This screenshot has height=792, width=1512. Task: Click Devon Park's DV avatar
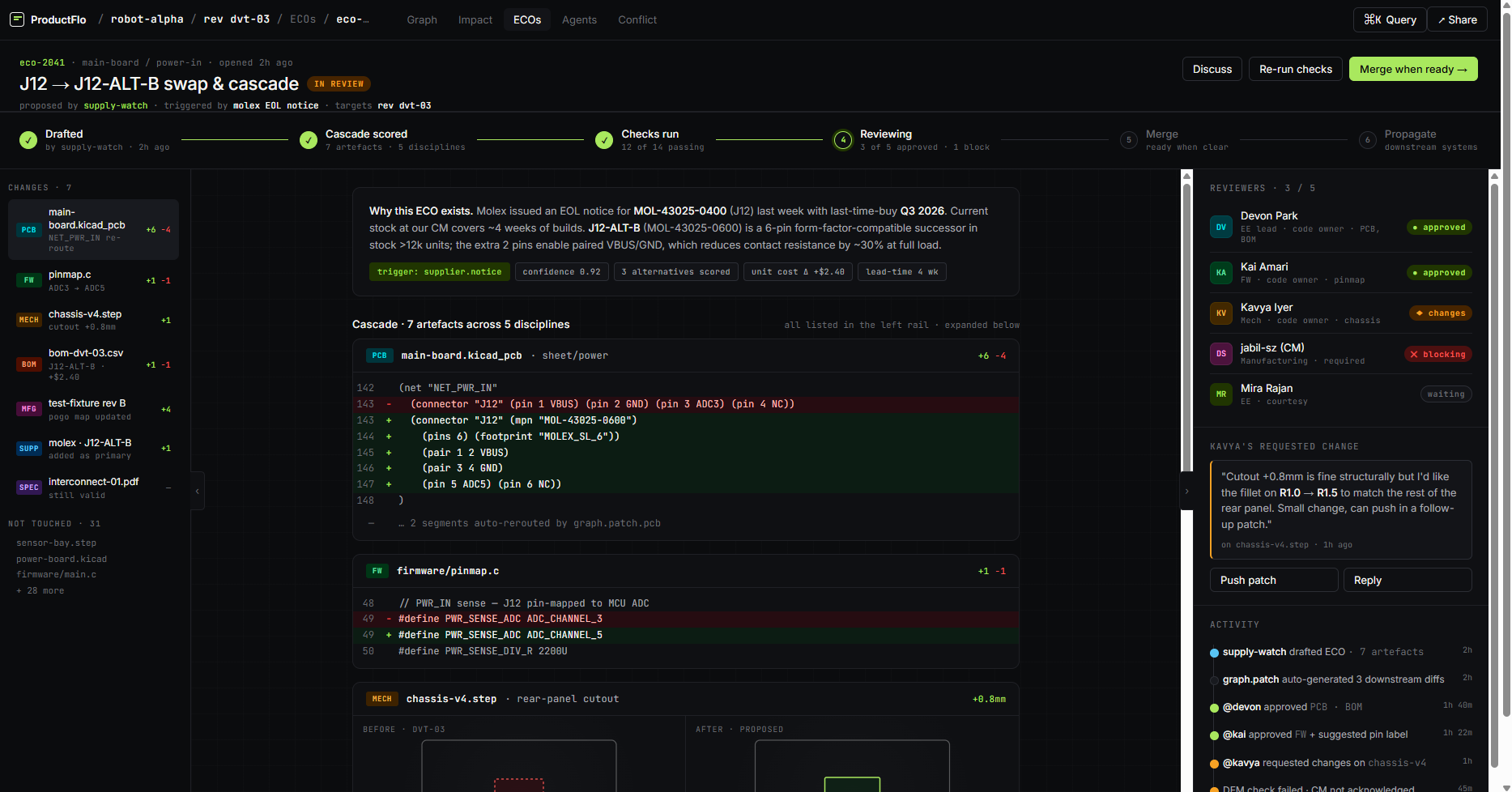click(x=1220, y=228)
